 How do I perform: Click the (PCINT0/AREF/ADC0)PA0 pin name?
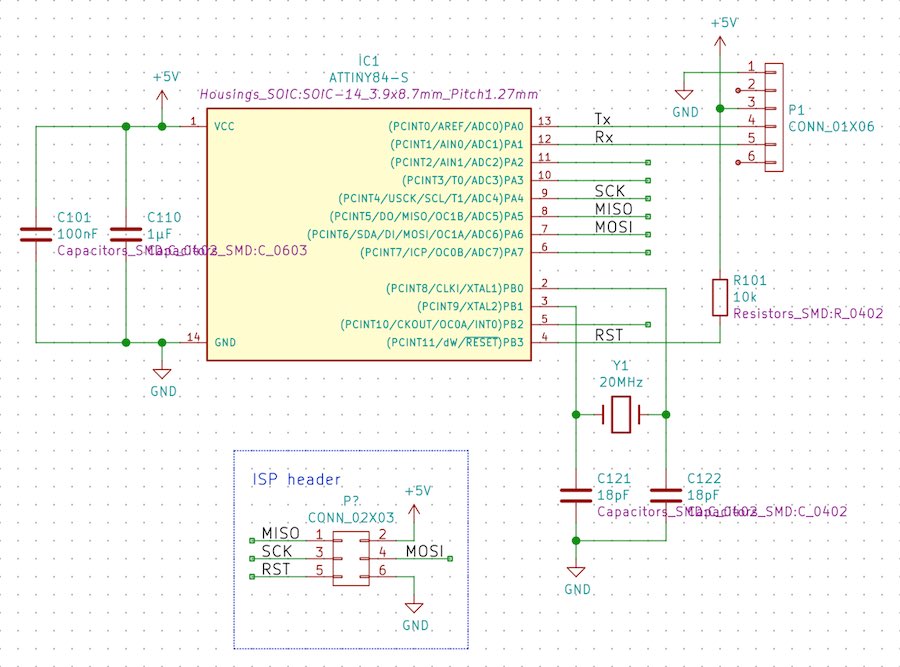tap(456, 126)
